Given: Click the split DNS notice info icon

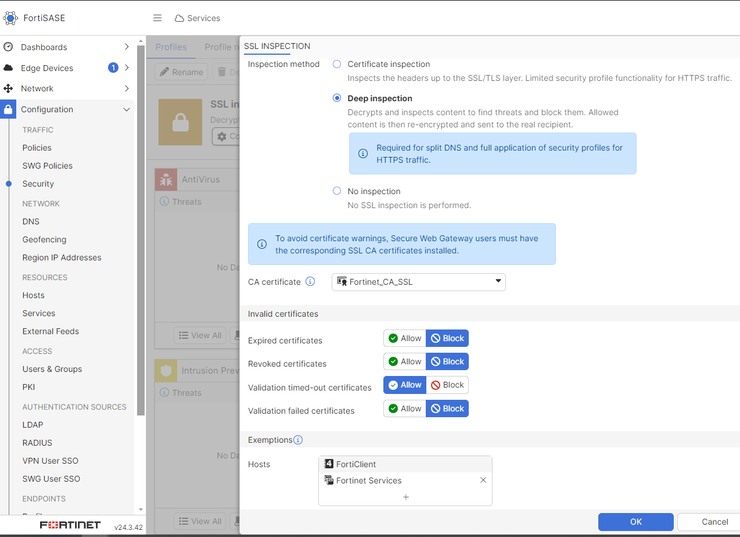Looking at the screenshot, I should point(362,153).
